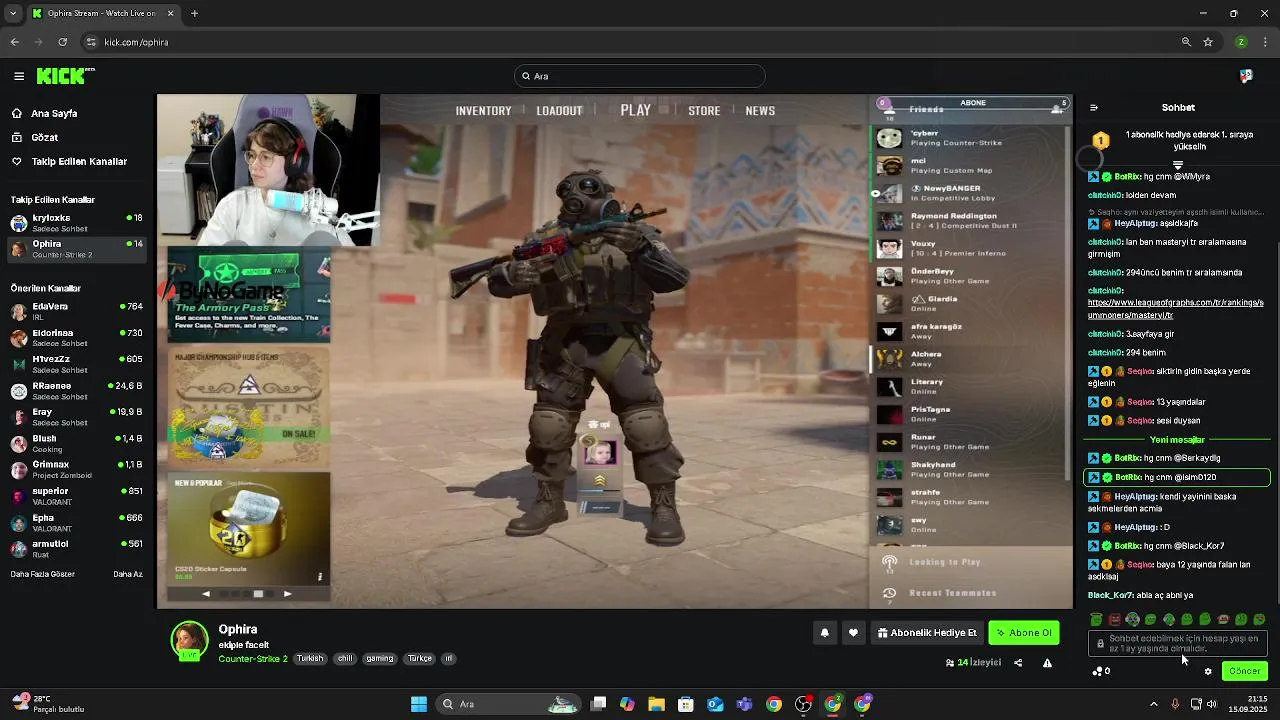This screenshot has width=1280, height=720.
Task: Open recommended channel Hiveezzz
Action: point(75,363)
